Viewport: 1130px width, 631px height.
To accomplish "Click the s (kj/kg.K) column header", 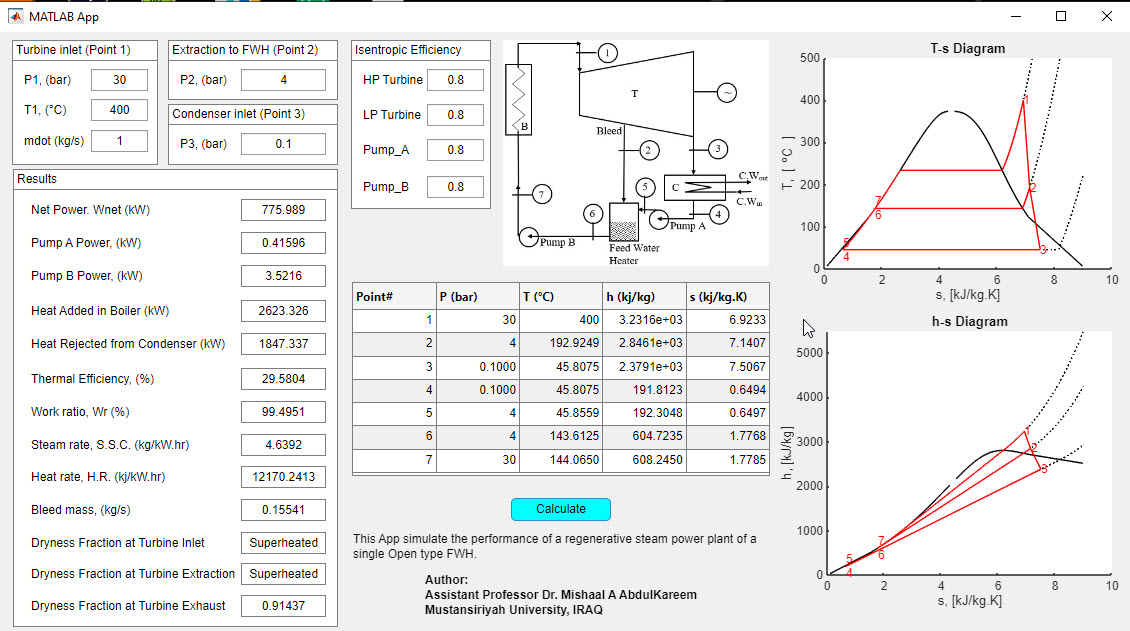I will pos(728,297).
